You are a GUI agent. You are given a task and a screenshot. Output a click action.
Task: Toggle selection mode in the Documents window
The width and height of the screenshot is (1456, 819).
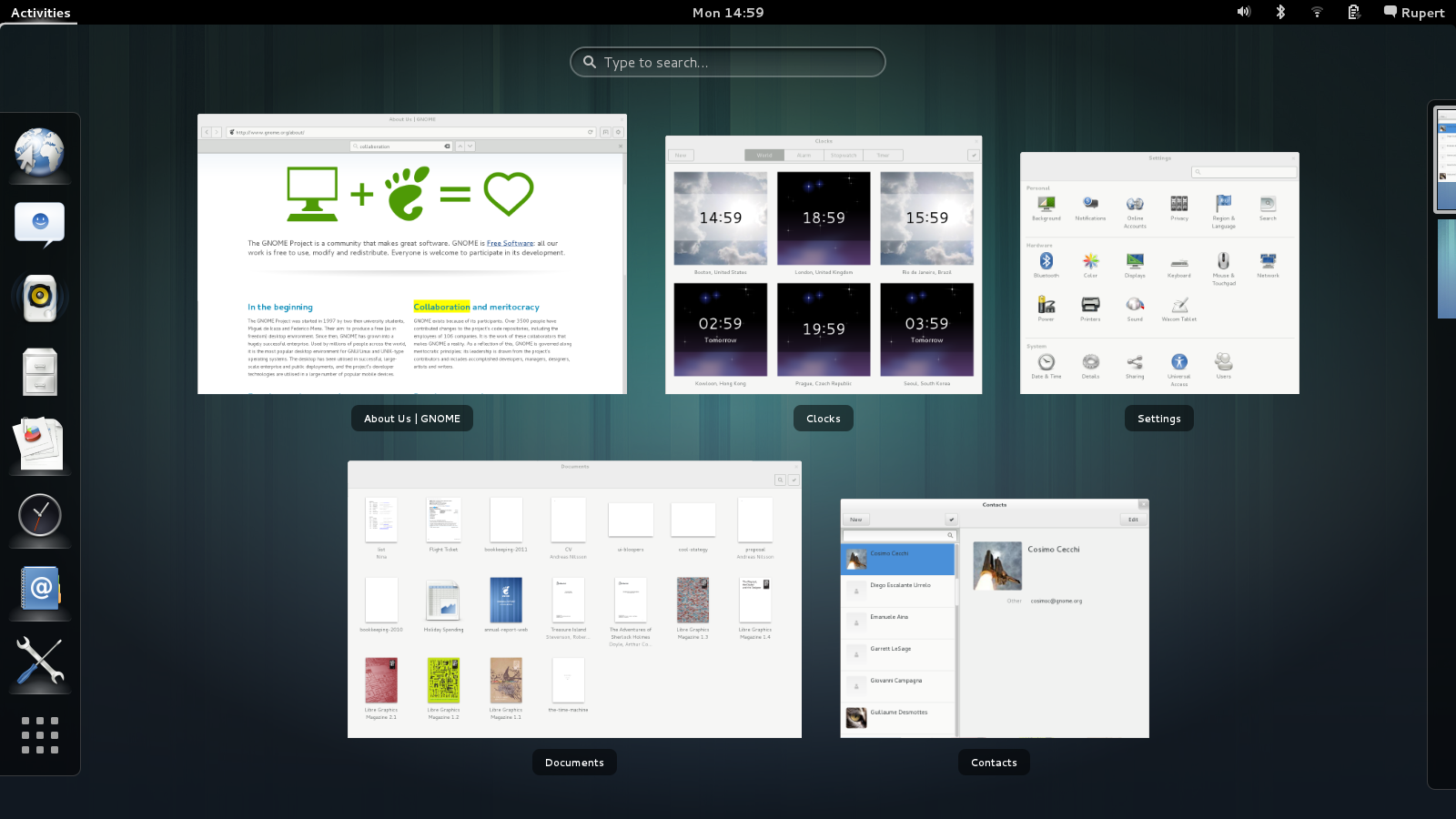pos(794,480)
